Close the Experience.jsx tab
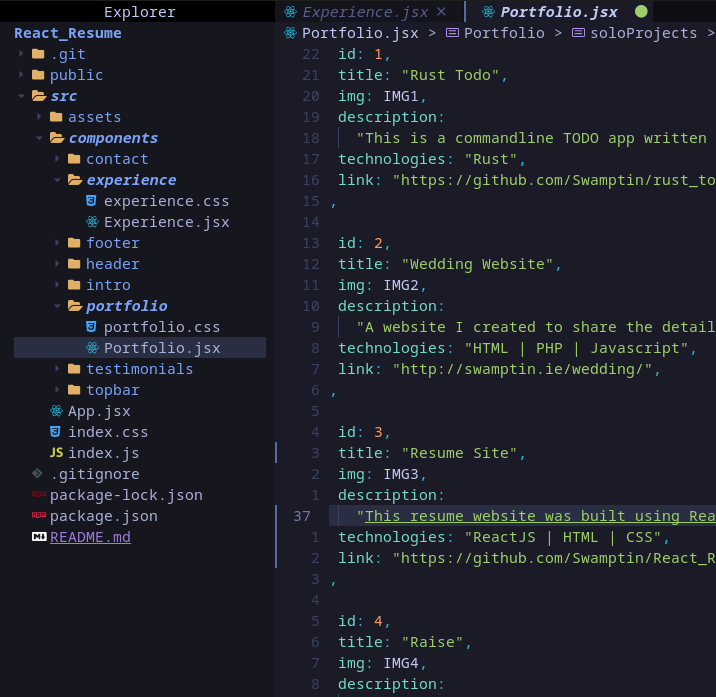Viewport: 716px width, 697px height. point(442,12)
